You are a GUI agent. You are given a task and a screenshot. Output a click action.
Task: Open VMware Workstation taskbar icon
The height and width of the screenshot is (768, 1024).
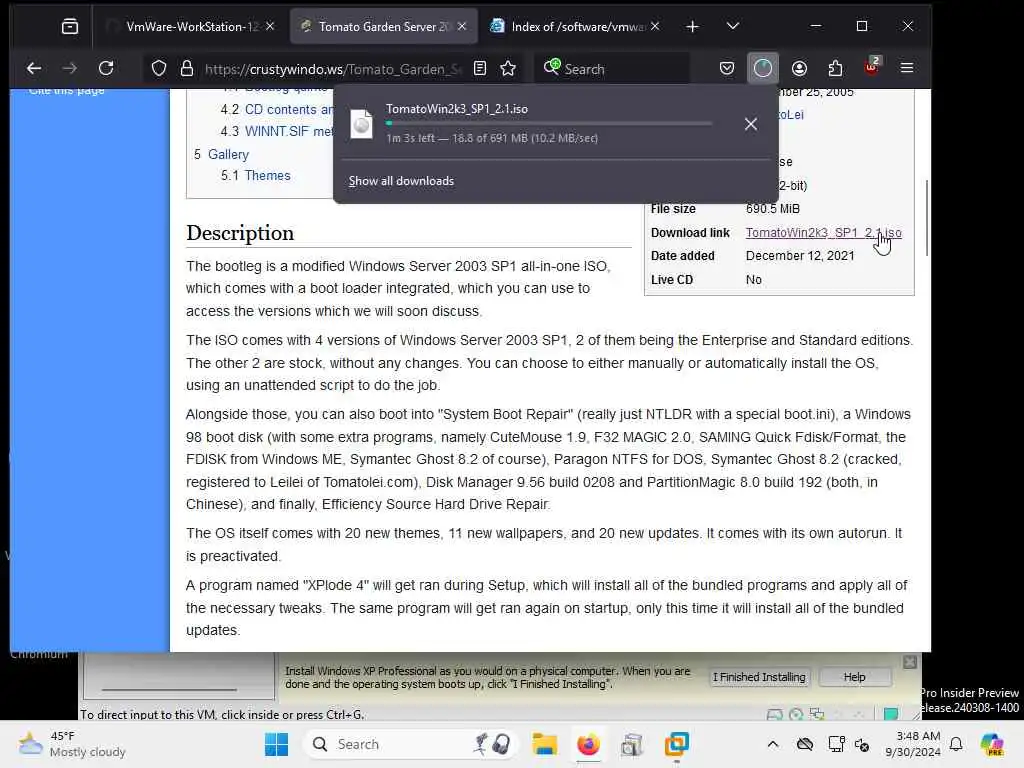(677, 744)
